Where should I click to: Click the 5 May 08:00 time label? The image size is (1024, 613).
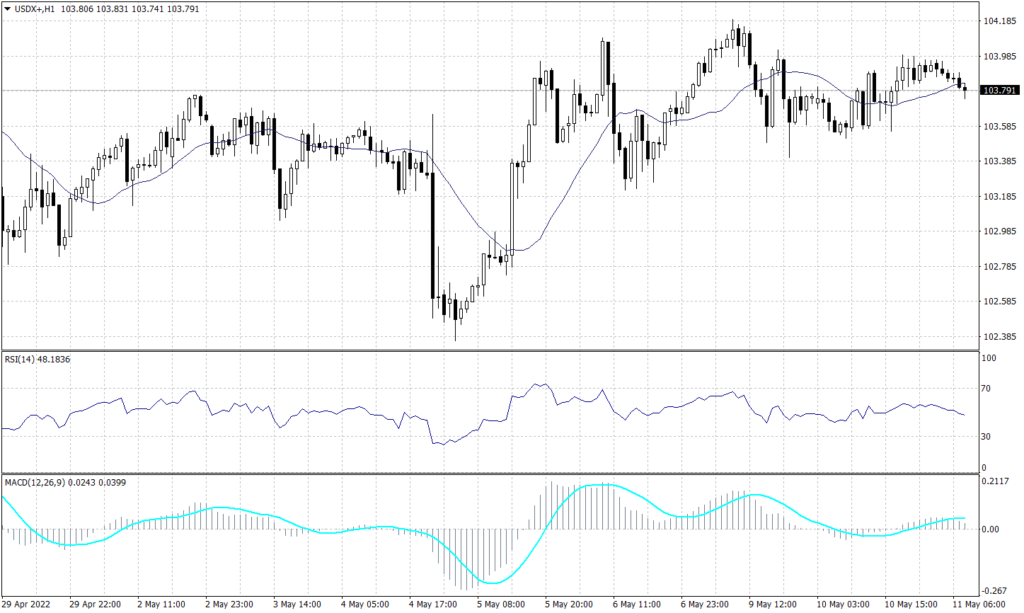tap(503, 604)
